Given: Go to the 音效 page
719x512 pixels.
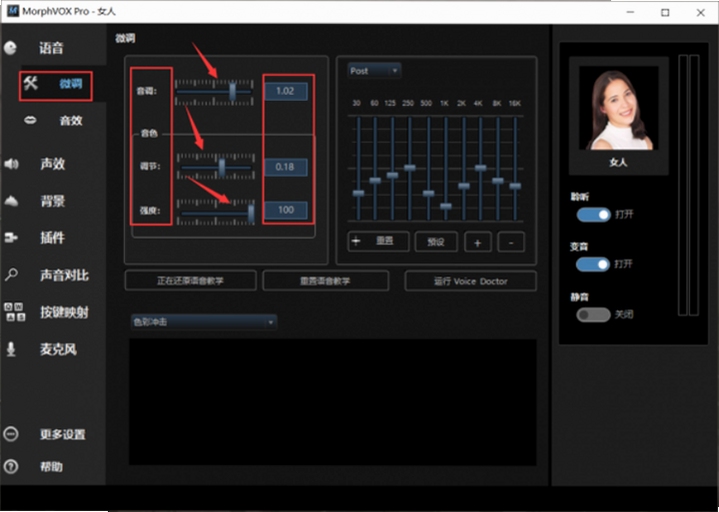Looking at the screenshot, I should tap(71, 121).
